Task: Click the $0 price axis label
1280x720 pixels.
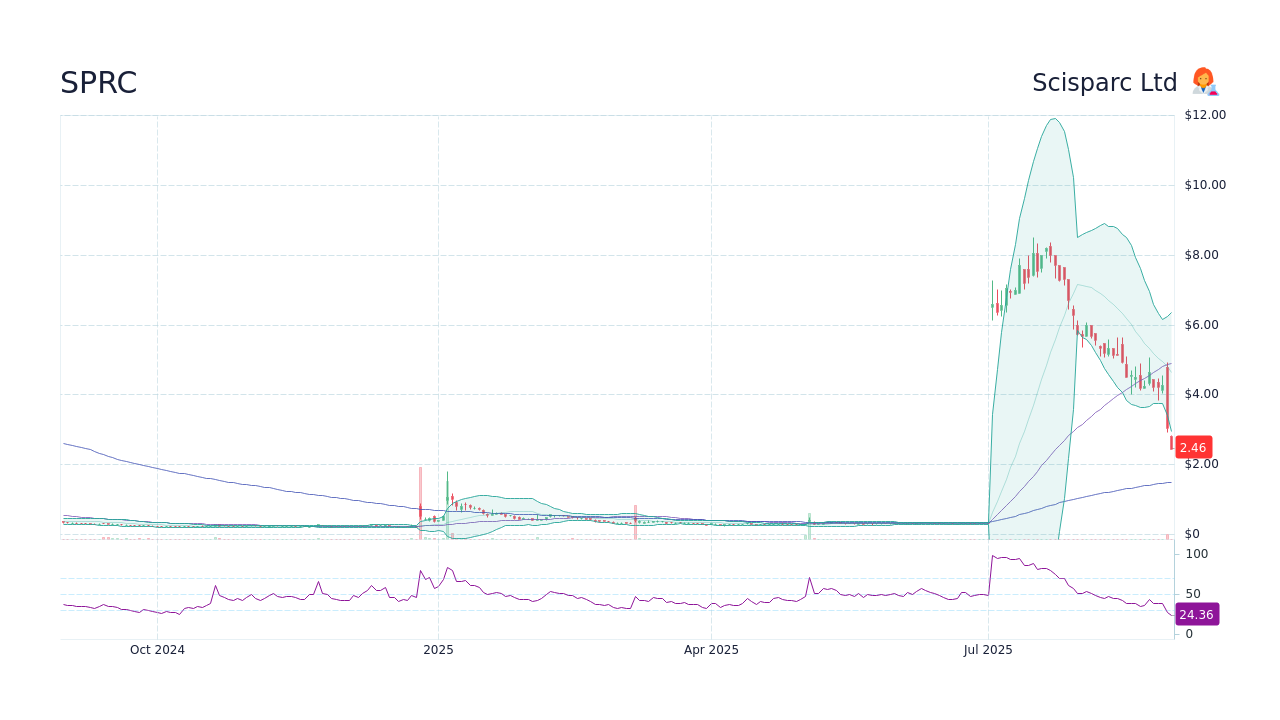Action: tap(1192, 534)
